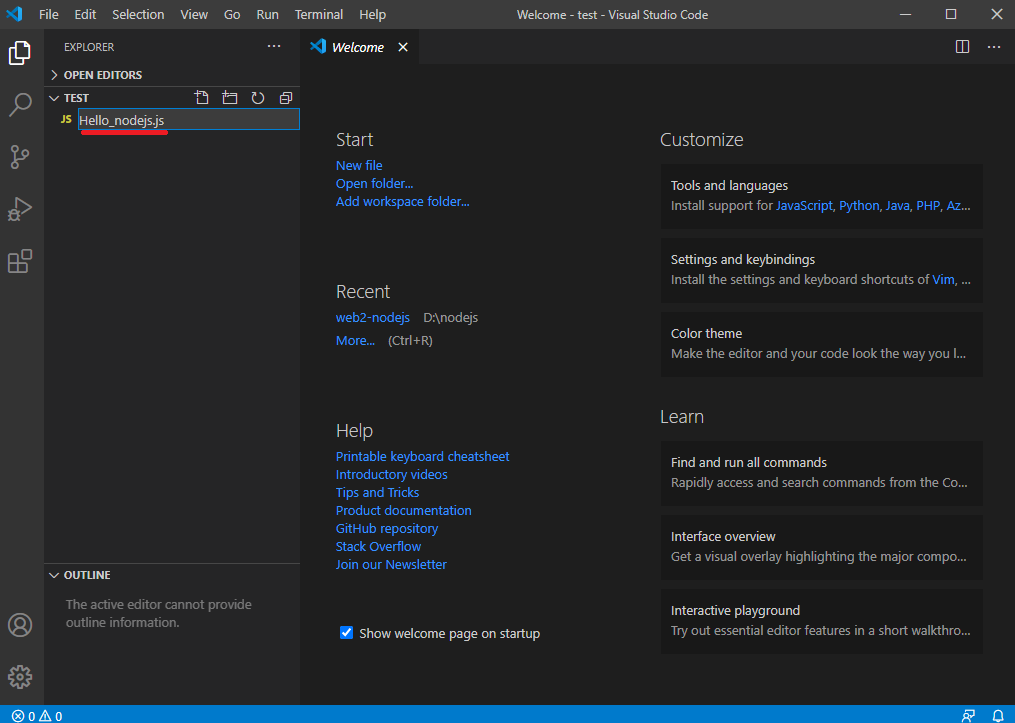Open the Run menu
This screenshot has width=1015, height=723.
(267, 14)
